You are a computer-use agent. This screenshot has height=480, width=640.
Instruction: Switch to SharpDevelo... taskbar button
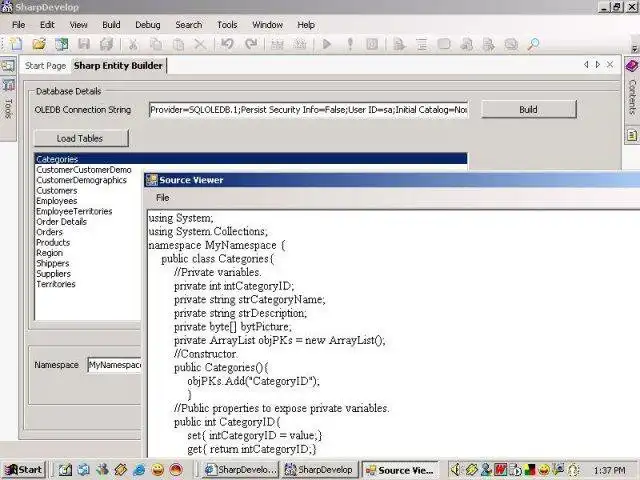pos(240,470)
